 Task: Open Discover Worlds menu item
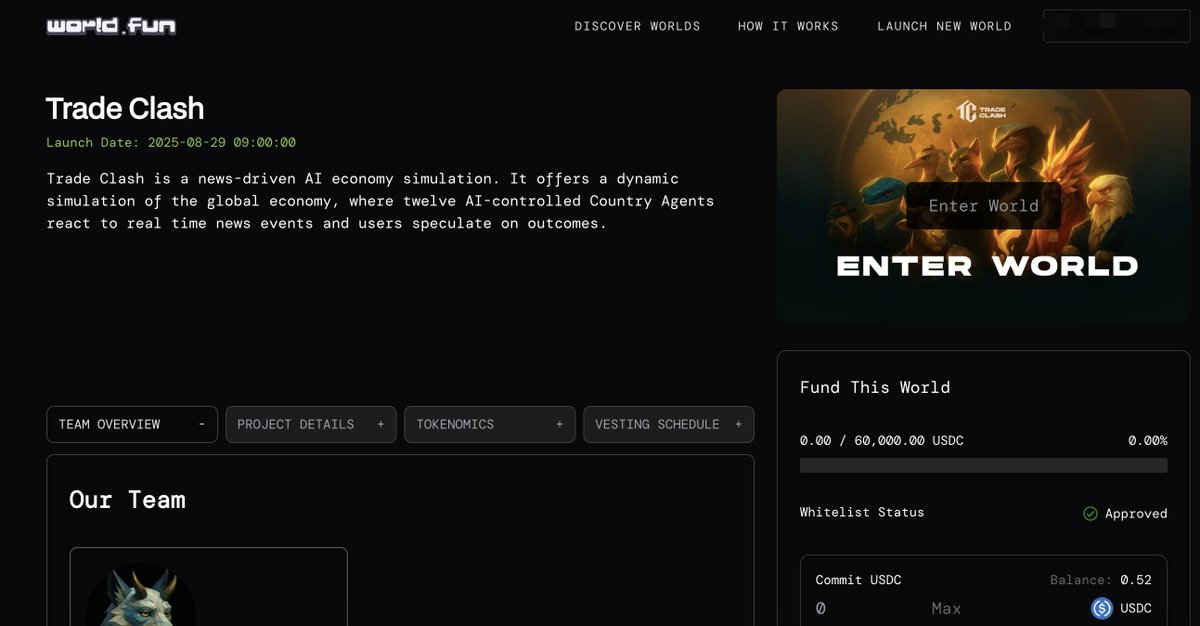point(637,26)
